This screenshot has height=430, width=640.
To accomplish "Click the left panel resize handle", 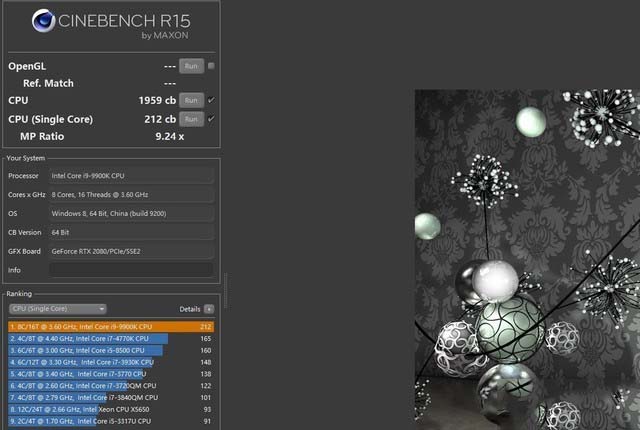I will pos(226,290).
